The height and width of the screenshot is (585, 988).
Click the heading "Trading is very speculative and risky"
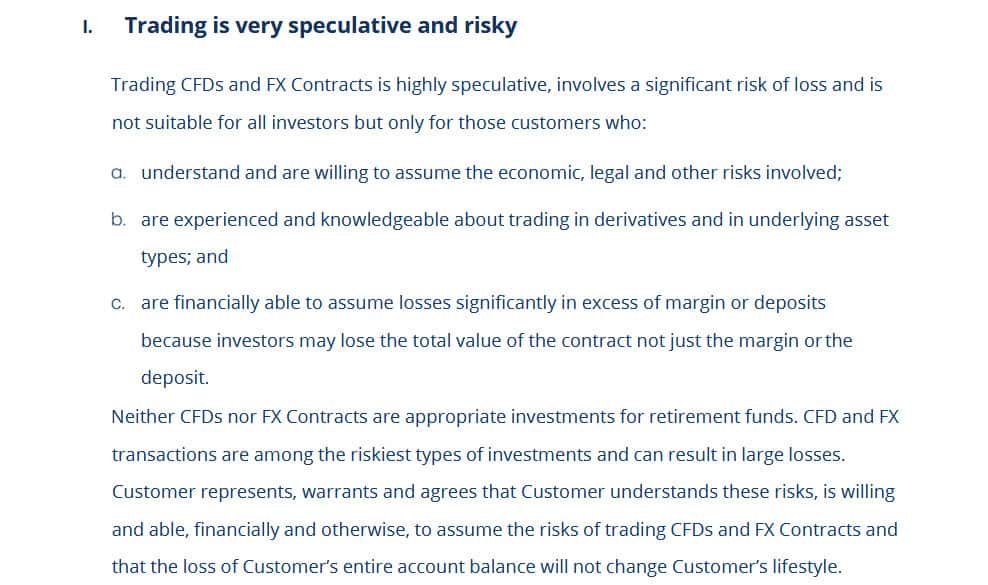coord(320,26)
